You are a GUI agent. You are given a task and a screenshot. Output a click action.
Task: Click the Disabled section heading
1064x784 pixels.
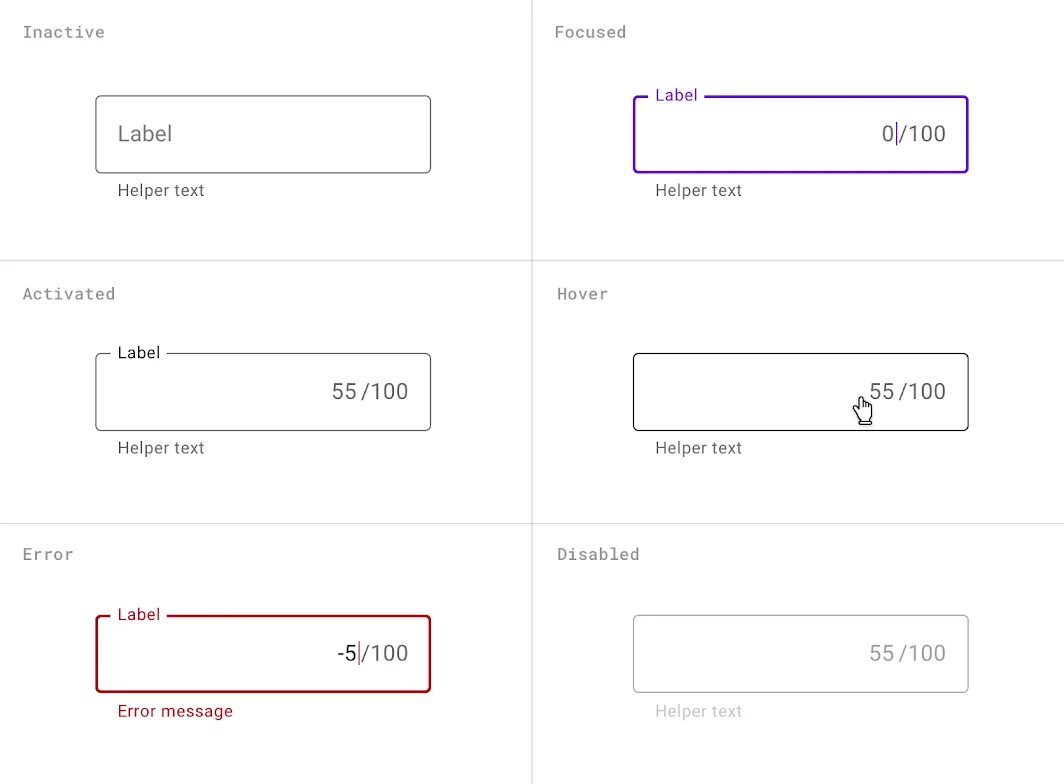pyautogui.click(x=598, y=554)
